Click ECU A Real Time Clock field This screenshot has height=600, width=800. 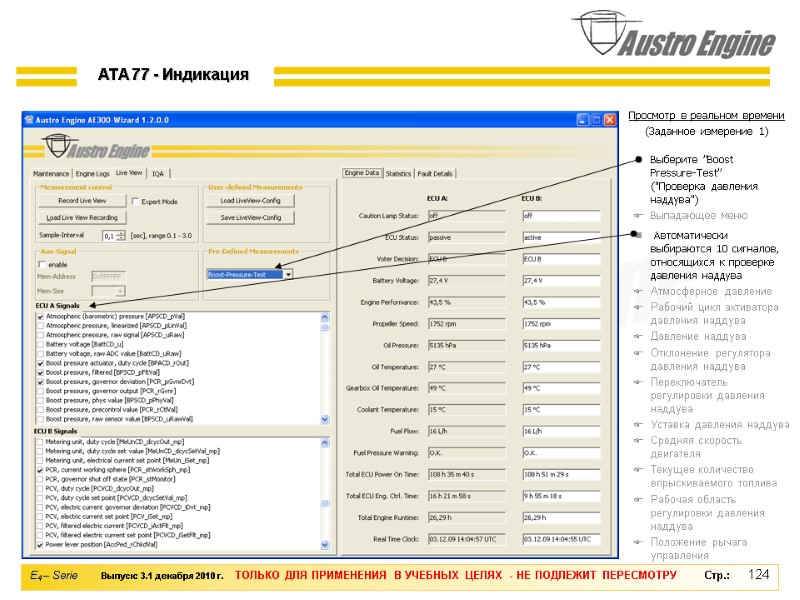pos(467,539)
